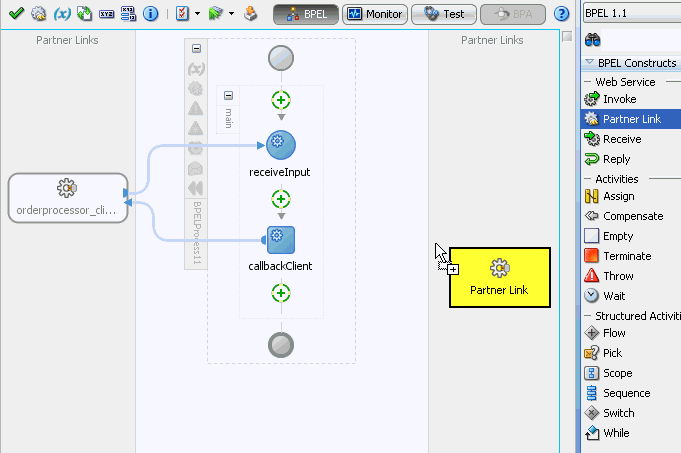Collapse the main sequence with minus box
This screenshot has height=453, width=681.
[x=228, y=96]
